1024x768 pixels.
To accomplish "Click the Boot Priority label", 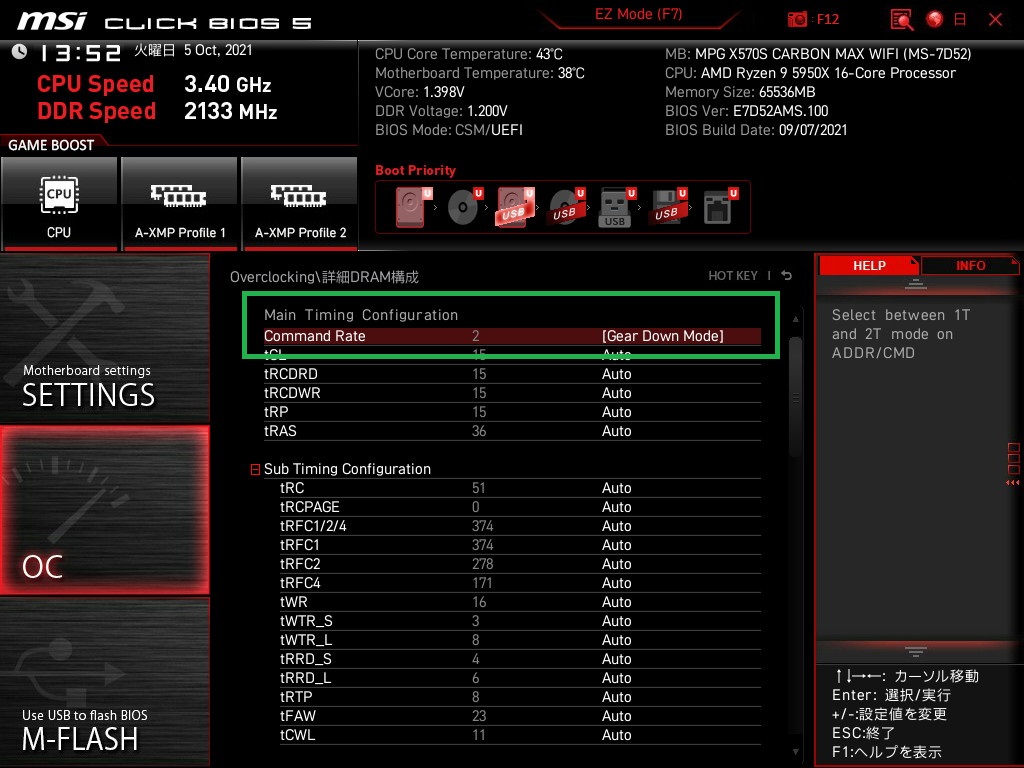I will [415, 170].
